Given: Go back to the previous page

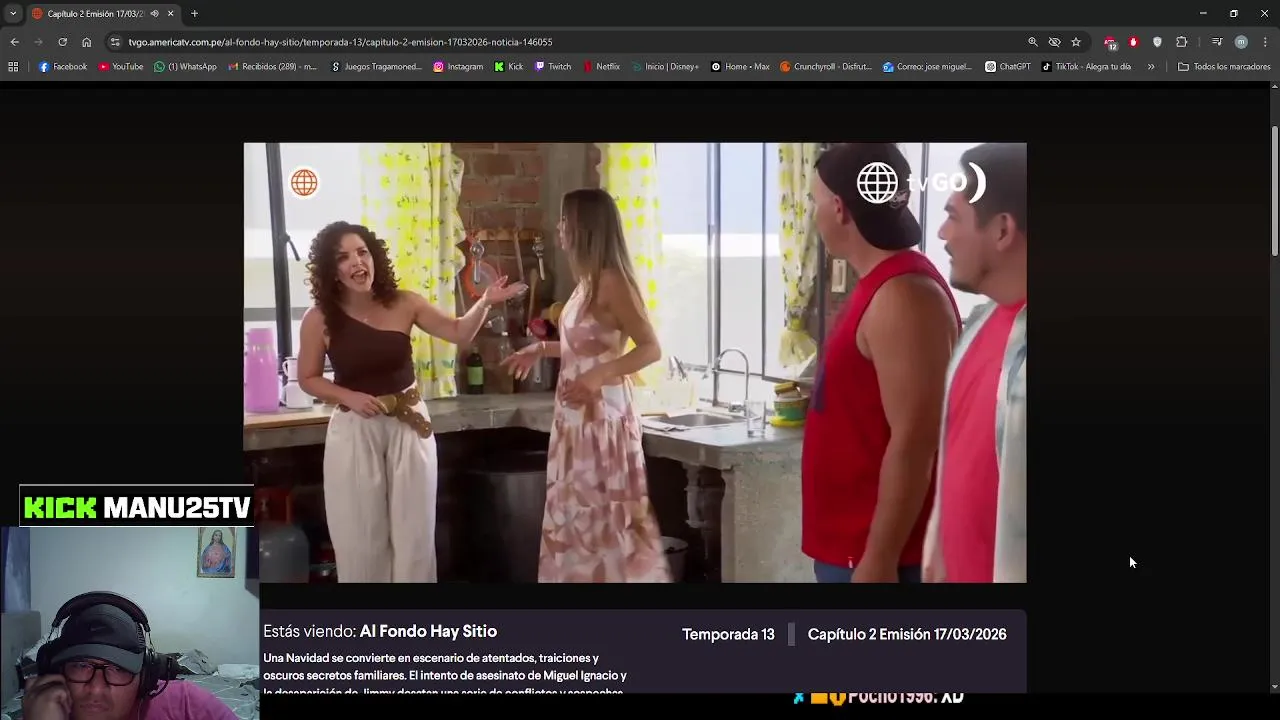Looking at the screenshot, I should (14, 42).
